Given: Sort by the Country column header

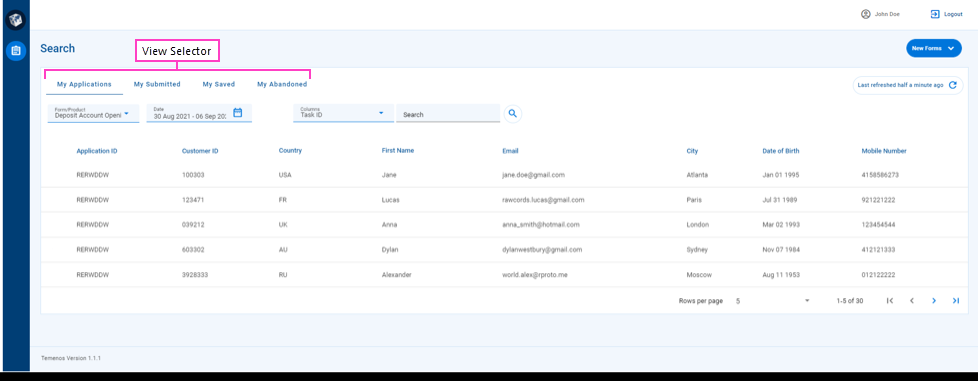Looking at the screenshot, I should click(290, 150).
